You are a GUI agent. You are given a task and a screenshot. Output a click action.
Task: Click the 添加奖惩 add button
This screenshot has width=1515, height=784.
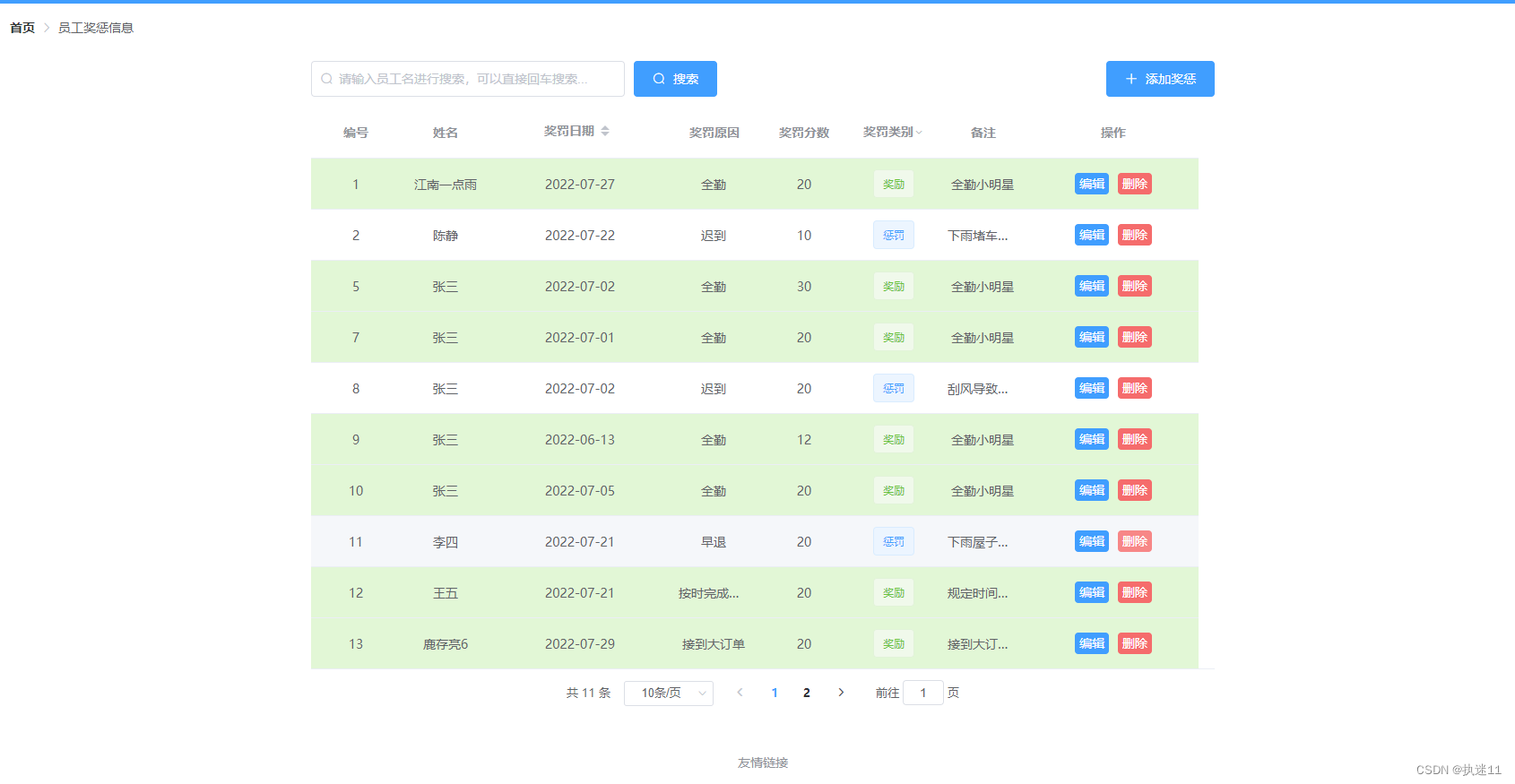coord(1160,79)
